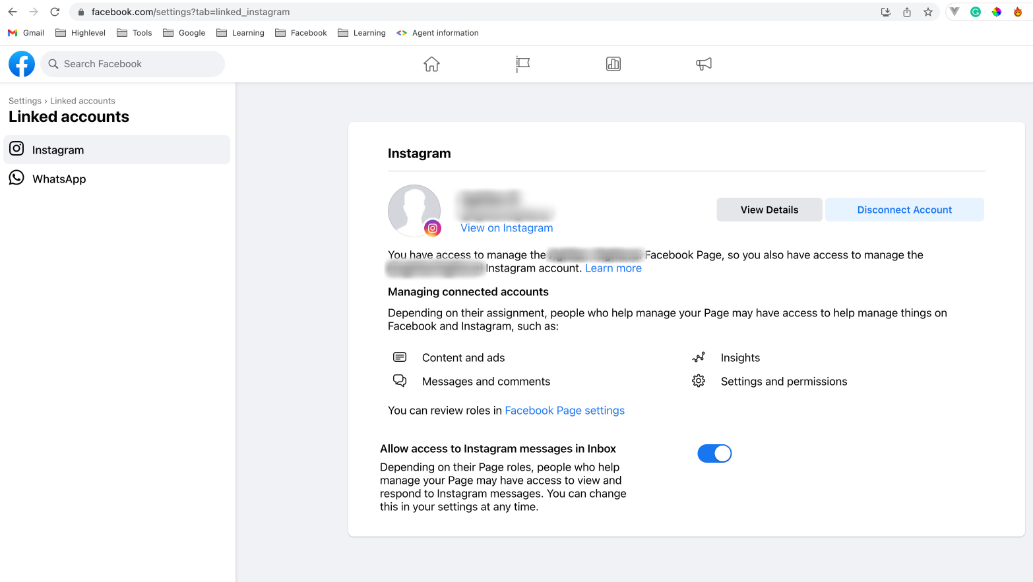Toggle Instagram messages in Inbox access
Viewport: 1033px width, 582px height.
click(x=714, y=453)
